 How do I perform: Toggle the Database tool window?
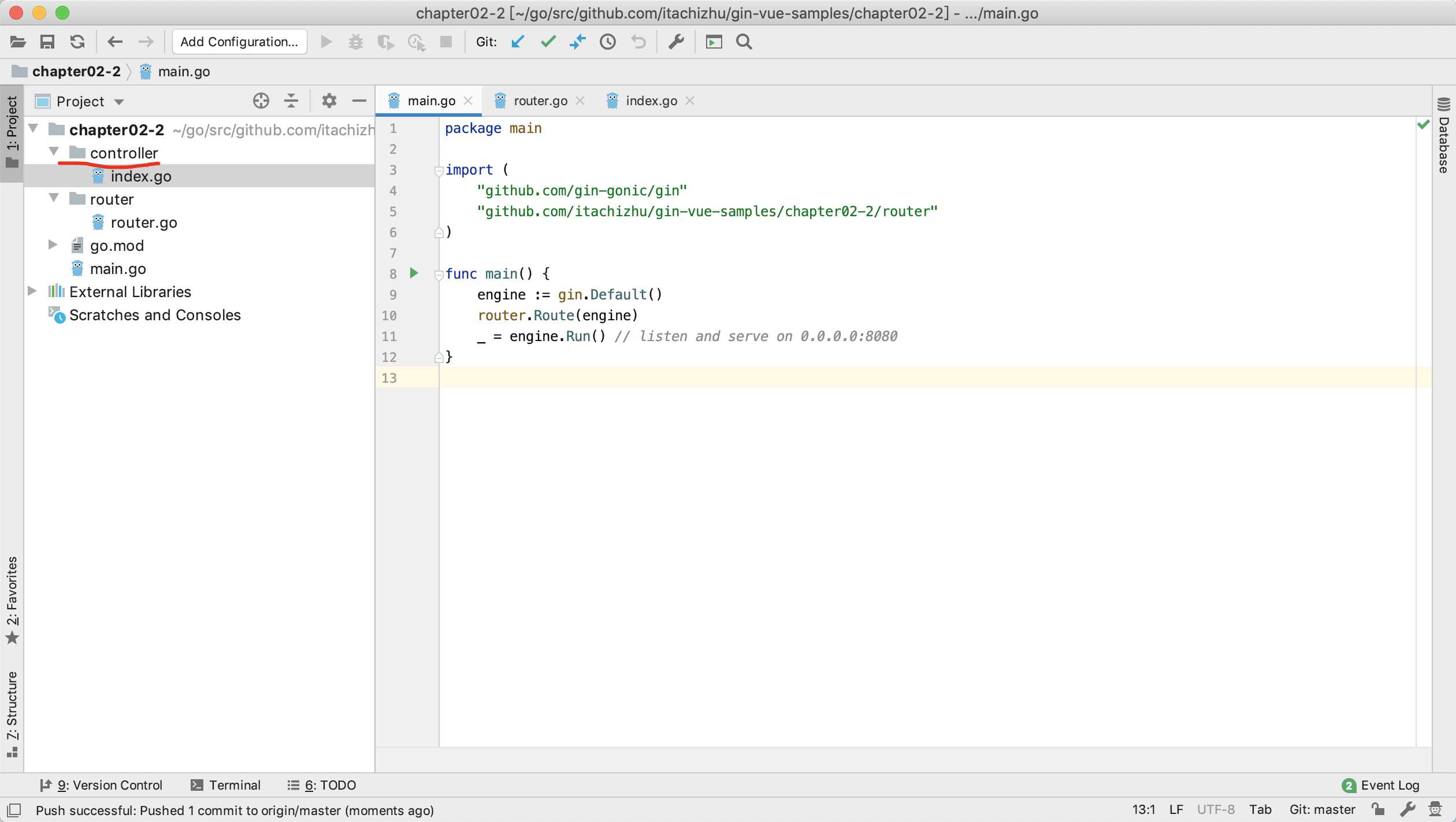pos(1443,136)
